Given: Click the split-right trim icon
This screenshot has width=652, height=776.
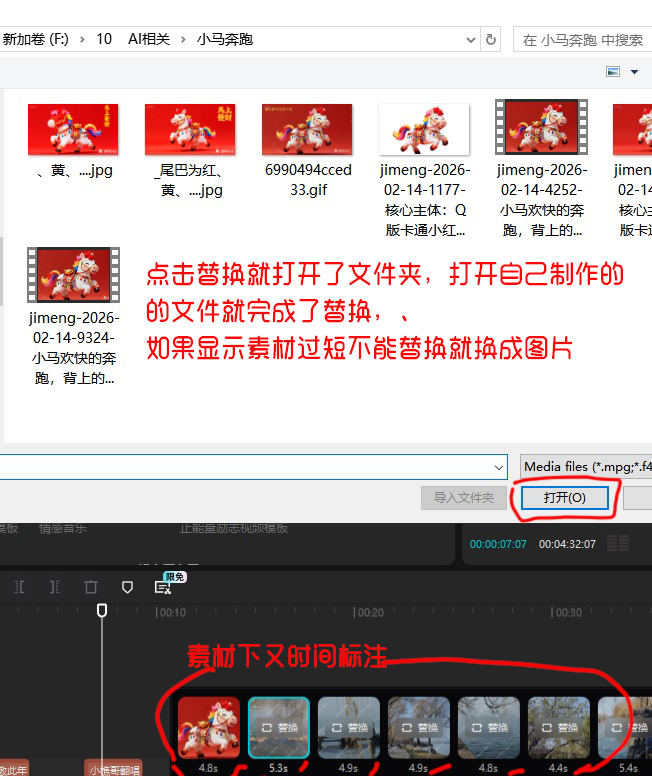Looking at the screenshot, I should tap(54, 587).
